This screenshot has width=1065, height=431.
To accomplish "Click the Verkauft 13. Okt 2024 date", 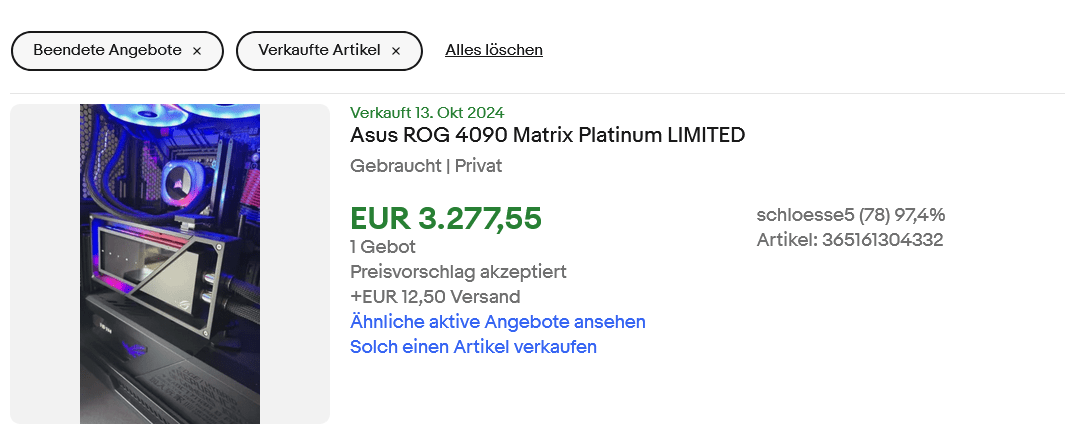I will [x=427, y=112].
